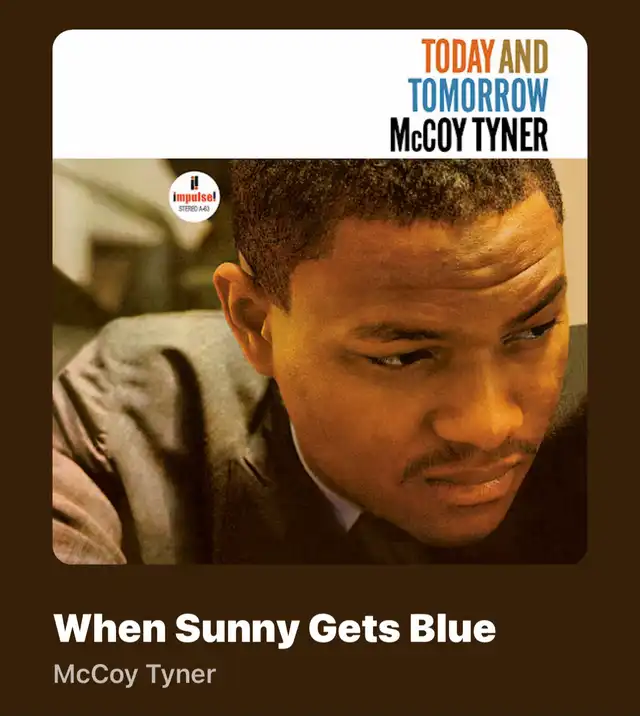Select the STEREO A-63 label in logo
Viewport: 640px width, 716px height.
coord(194,209)
